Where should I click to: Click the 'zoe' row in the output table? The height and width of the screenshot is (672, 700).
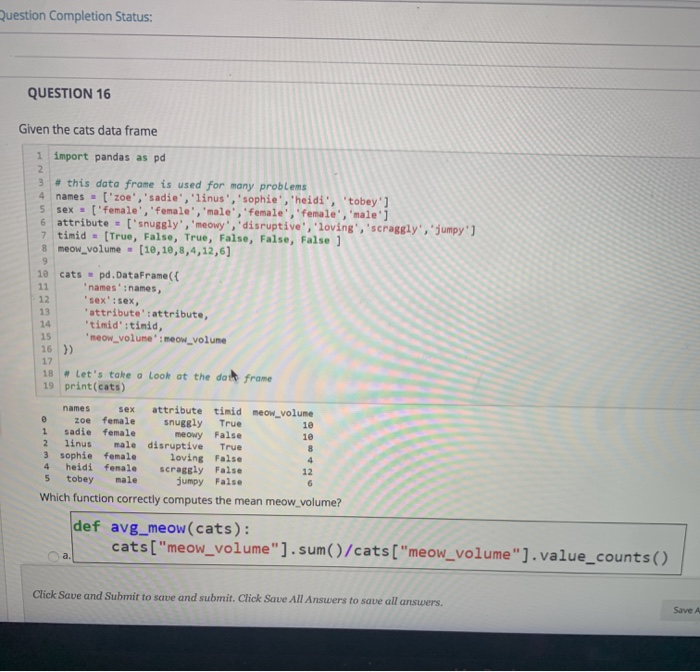(x=177, y=422)
